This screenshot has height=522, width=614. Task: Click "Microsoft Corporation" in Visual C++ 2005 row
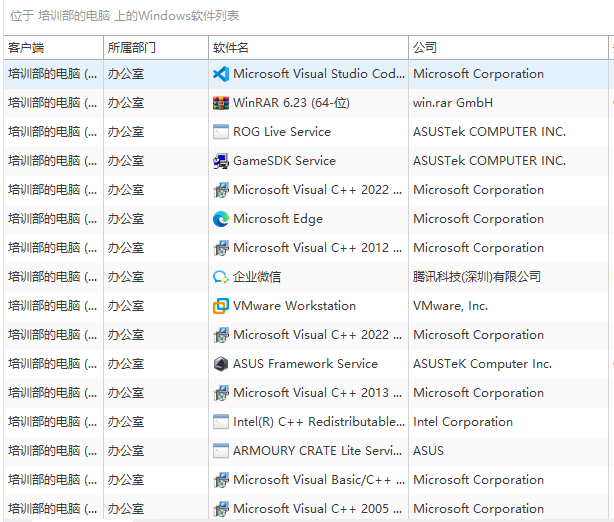479,509
